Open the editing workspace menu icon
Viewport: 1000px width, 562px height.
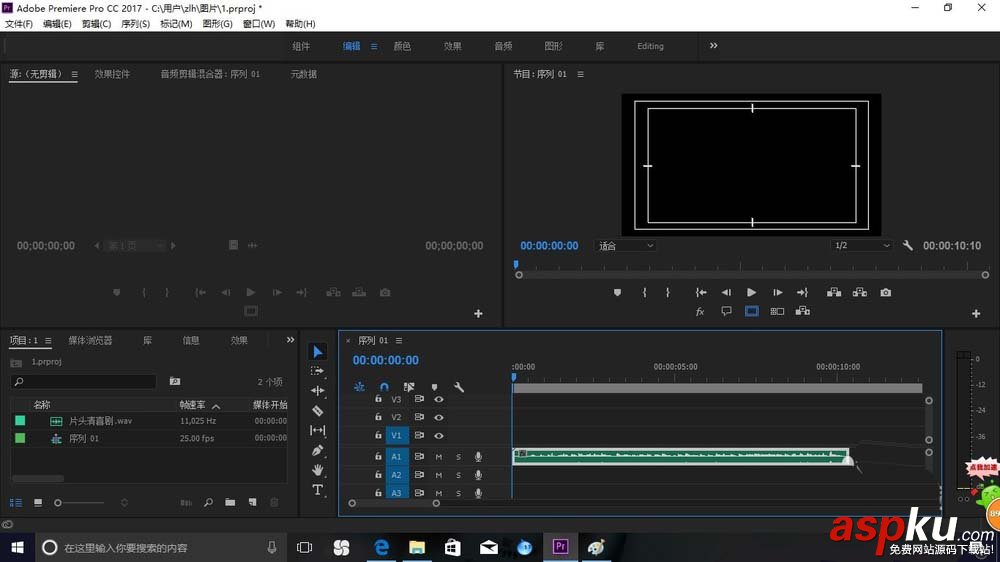(374, 47)
